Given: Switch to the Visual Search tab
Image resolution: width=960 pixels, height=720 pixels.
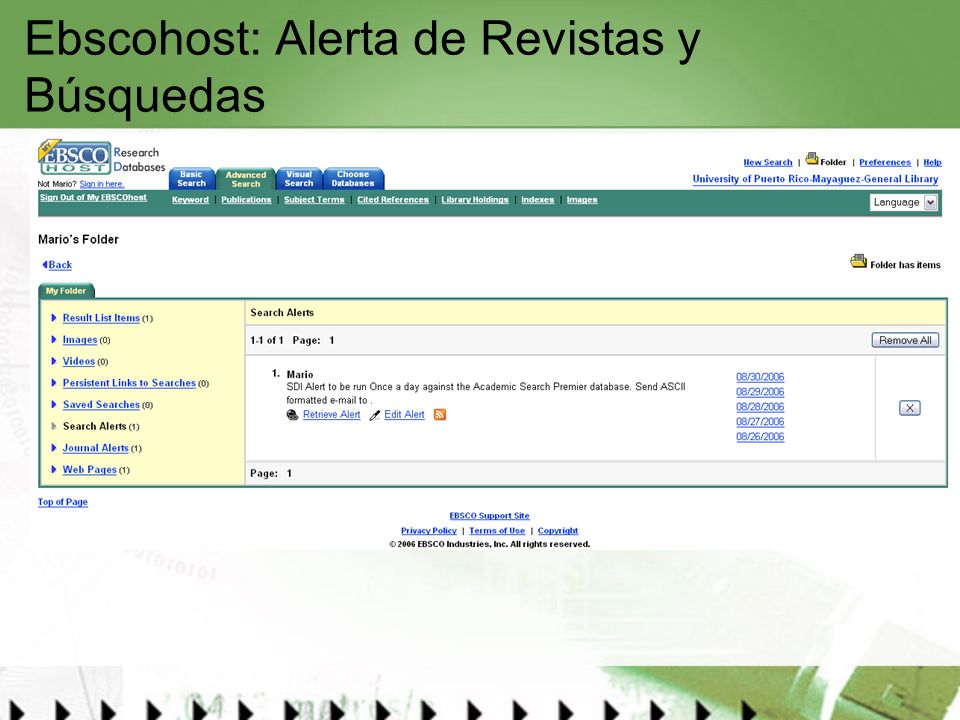Looking at the screenshot, I should pos(299,179).
